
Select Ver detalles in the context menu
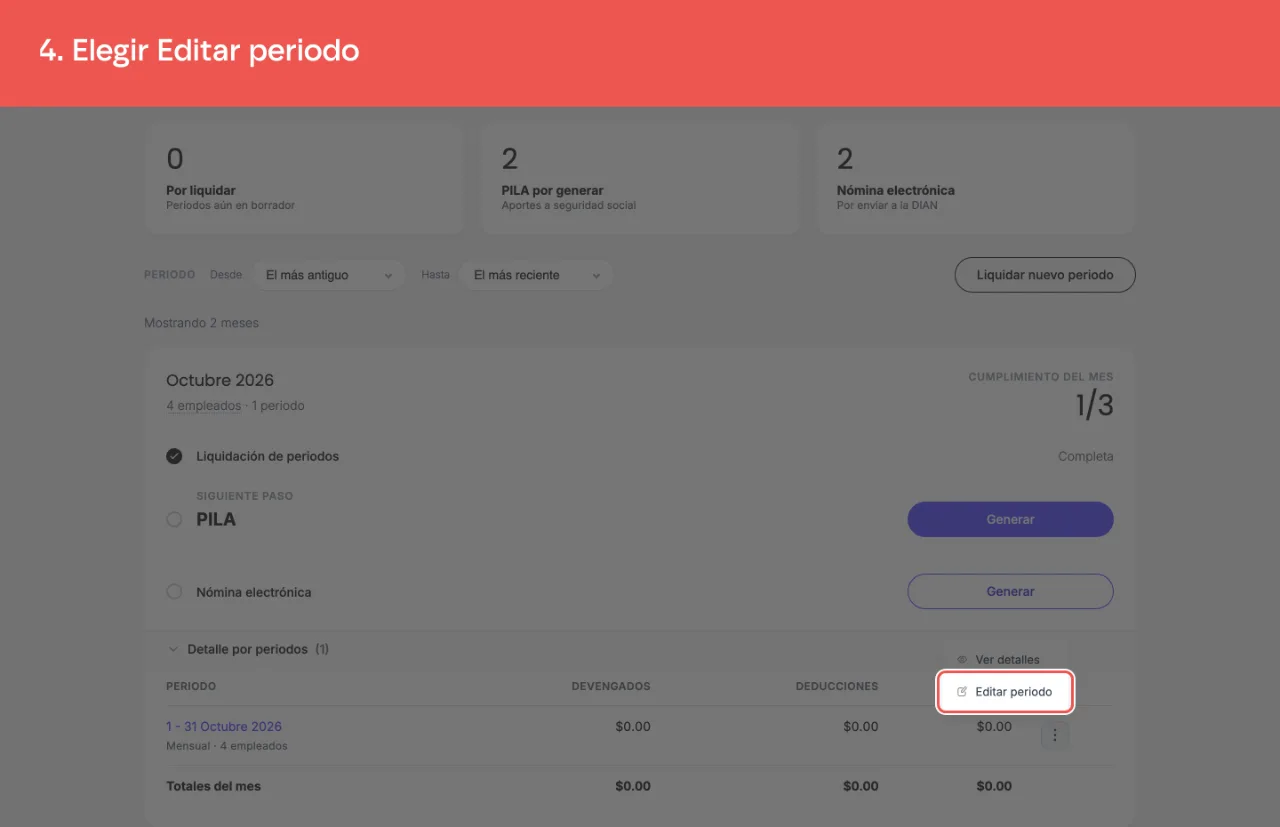coord(1005,660)
